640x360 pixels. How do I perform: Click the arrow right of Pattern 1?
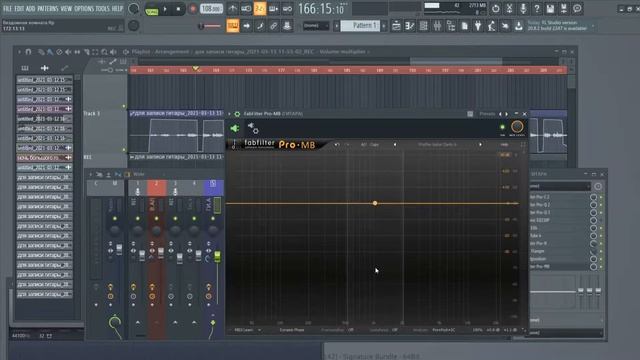point(384,26)
